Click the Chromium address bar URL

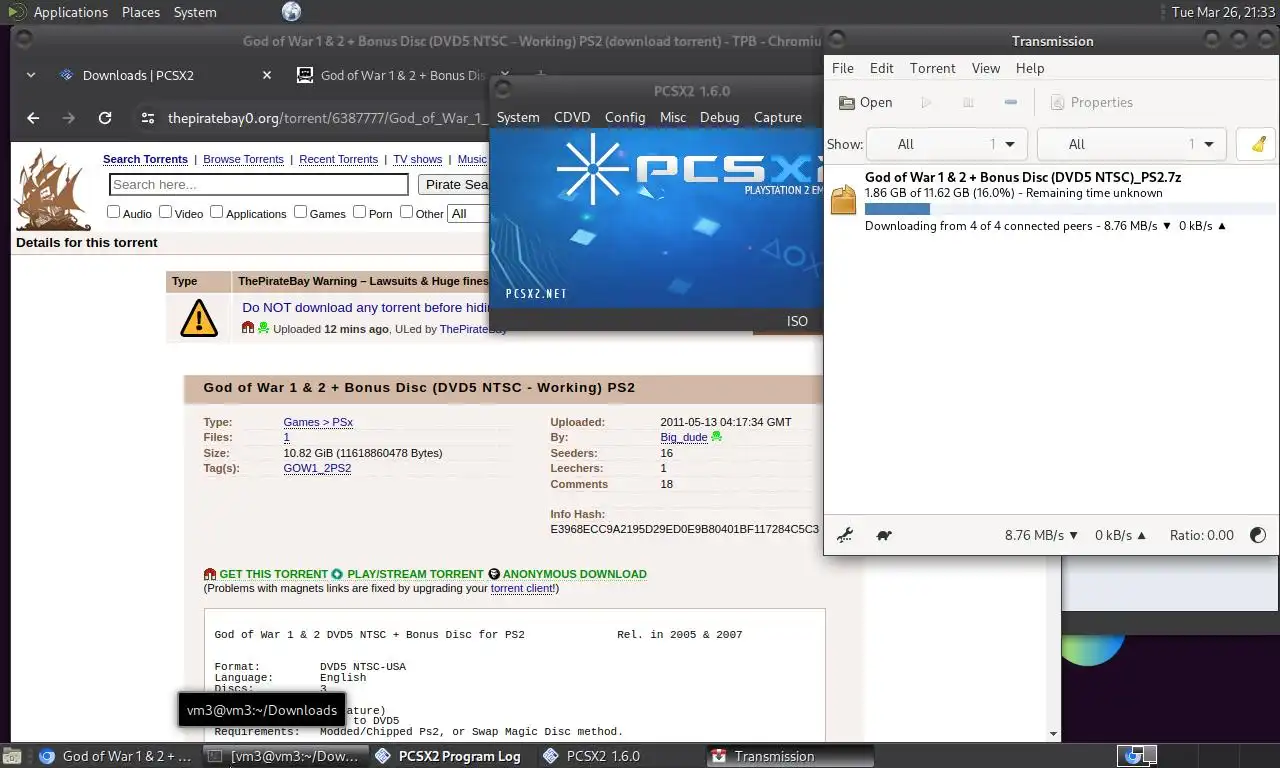[x=326, y=118]
